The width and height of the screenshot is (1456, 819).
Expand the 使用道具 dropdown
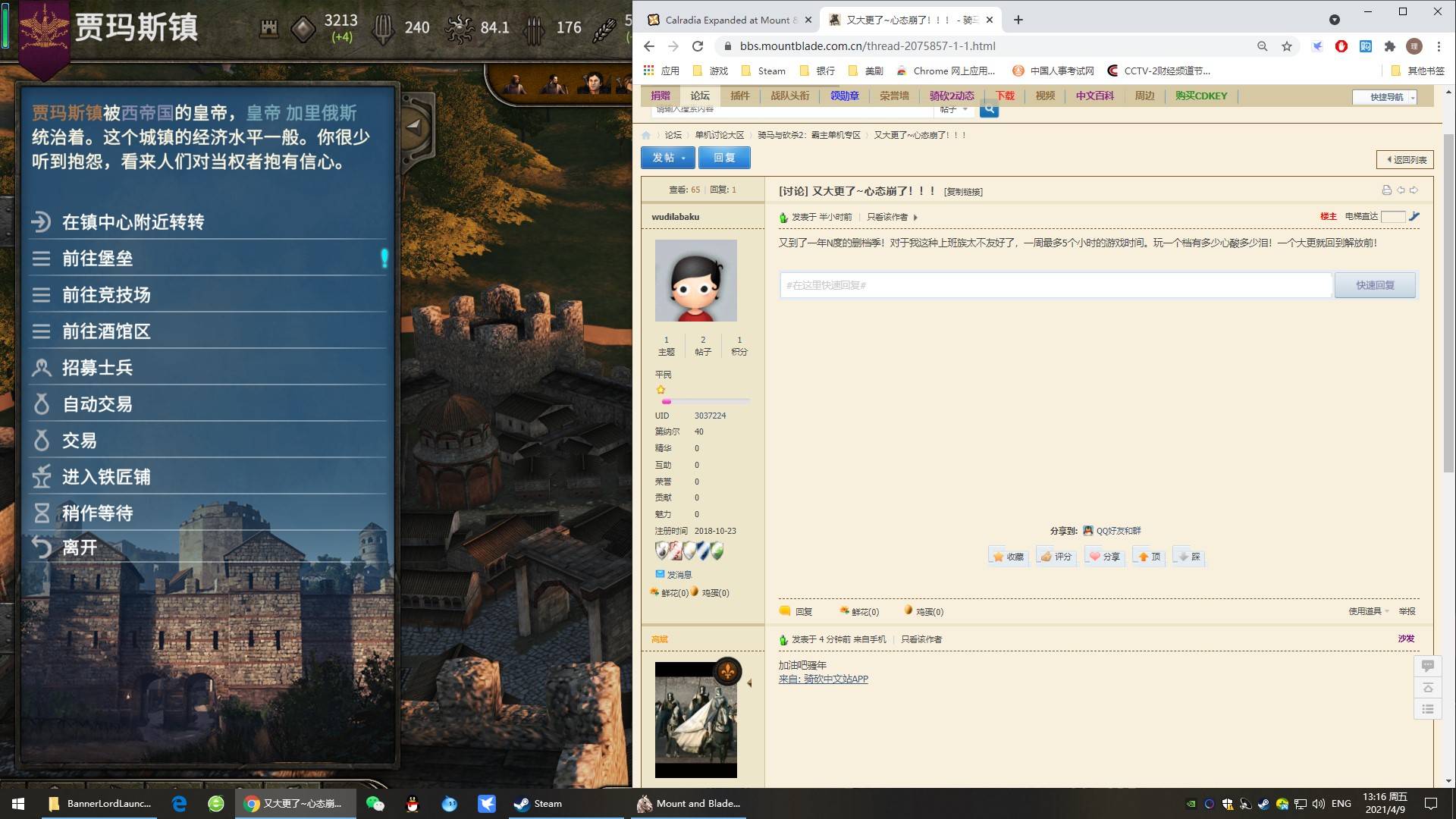[x=1368, y=611]
